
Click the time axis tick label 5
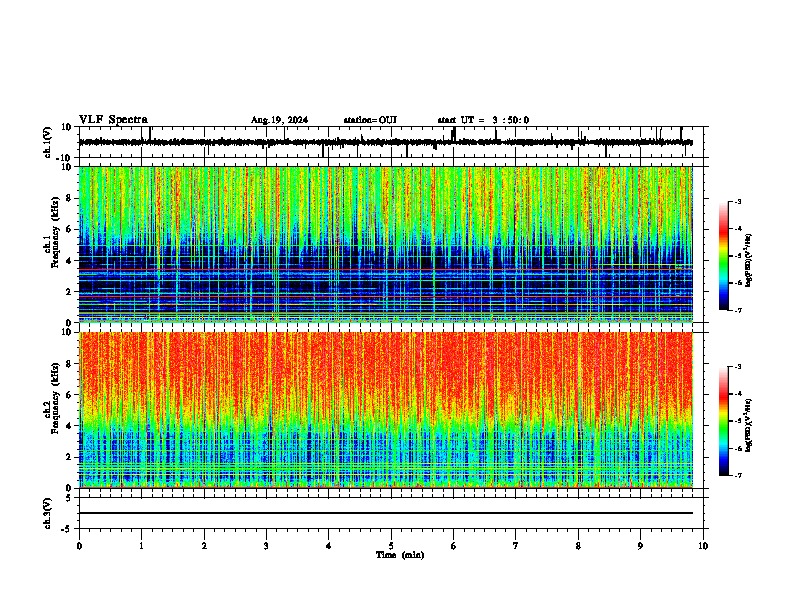click(x=391, y=546)
